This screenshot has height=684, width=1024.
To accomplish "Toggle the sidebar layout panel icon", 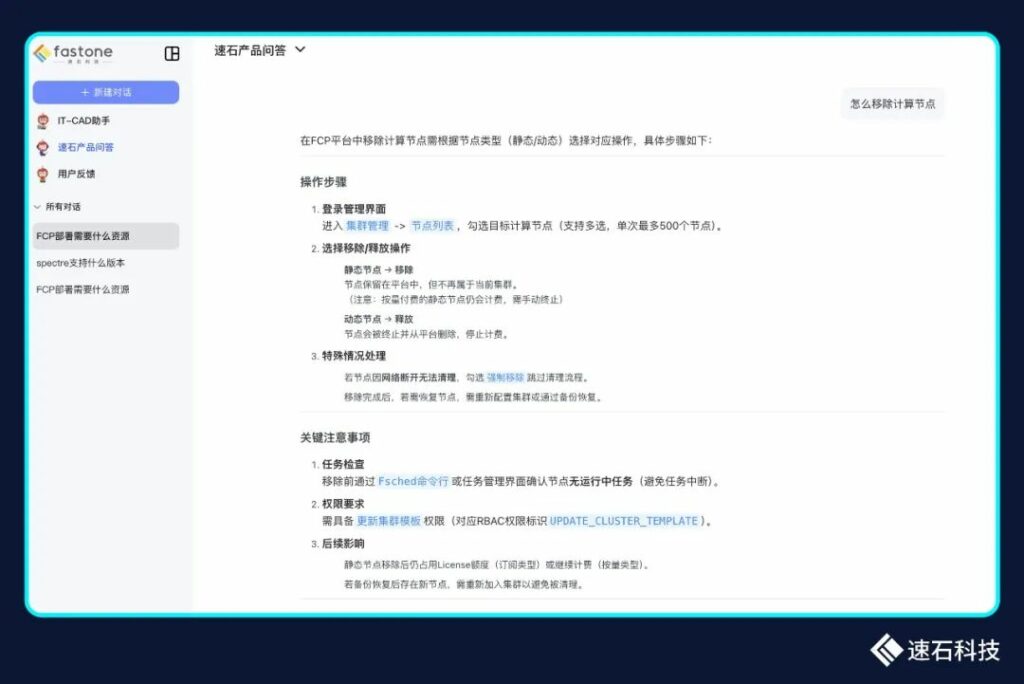I will (x=172, y=54).
